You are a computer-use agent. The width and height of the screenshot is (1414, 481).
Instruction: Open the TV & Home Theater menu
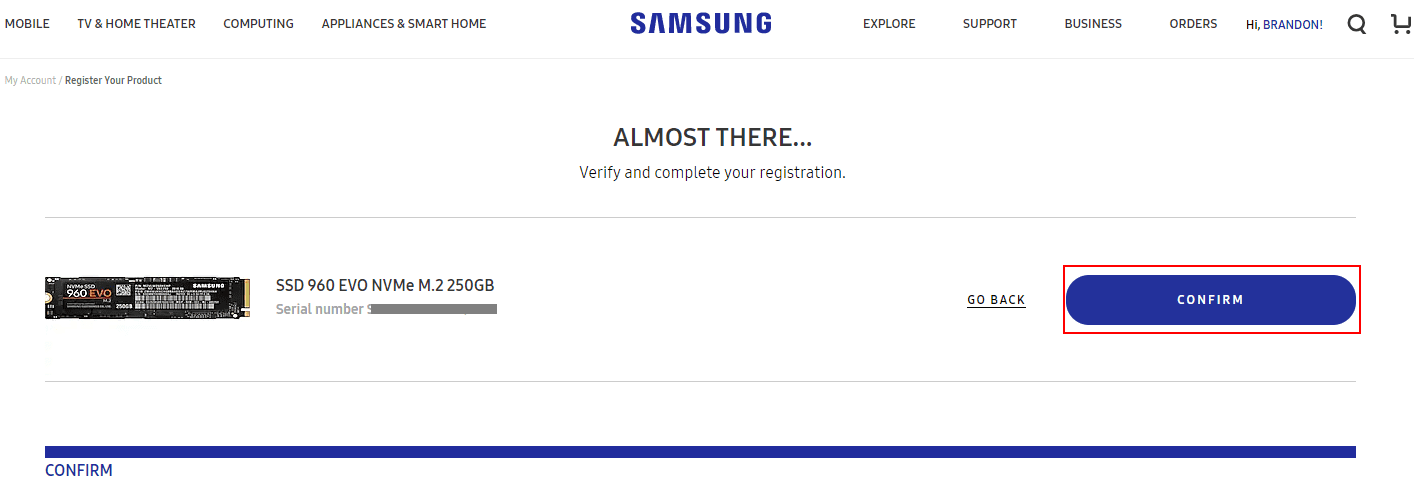pos(136,24)
